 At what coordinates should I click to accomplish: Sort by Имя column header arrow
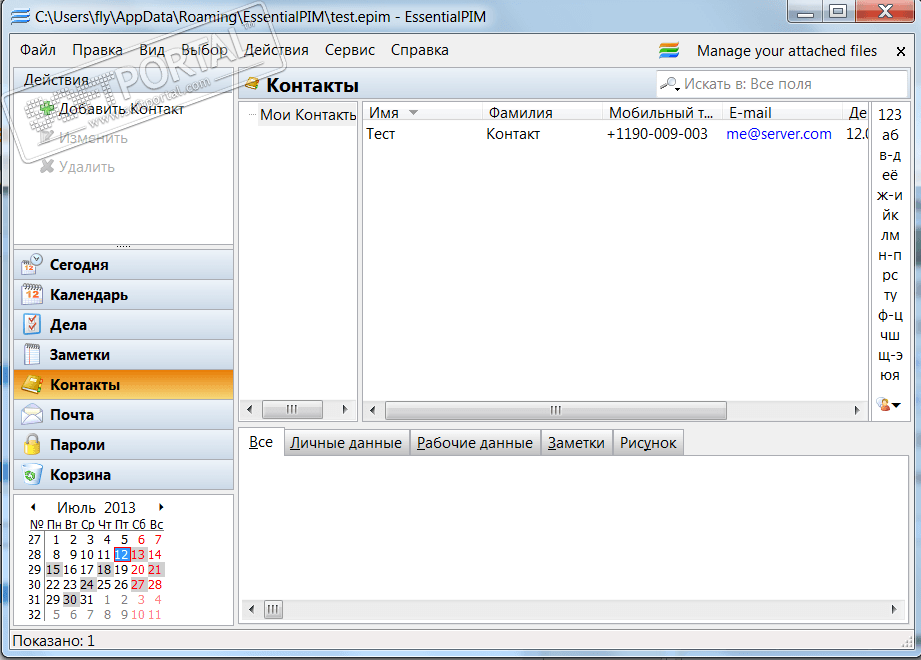414,113
